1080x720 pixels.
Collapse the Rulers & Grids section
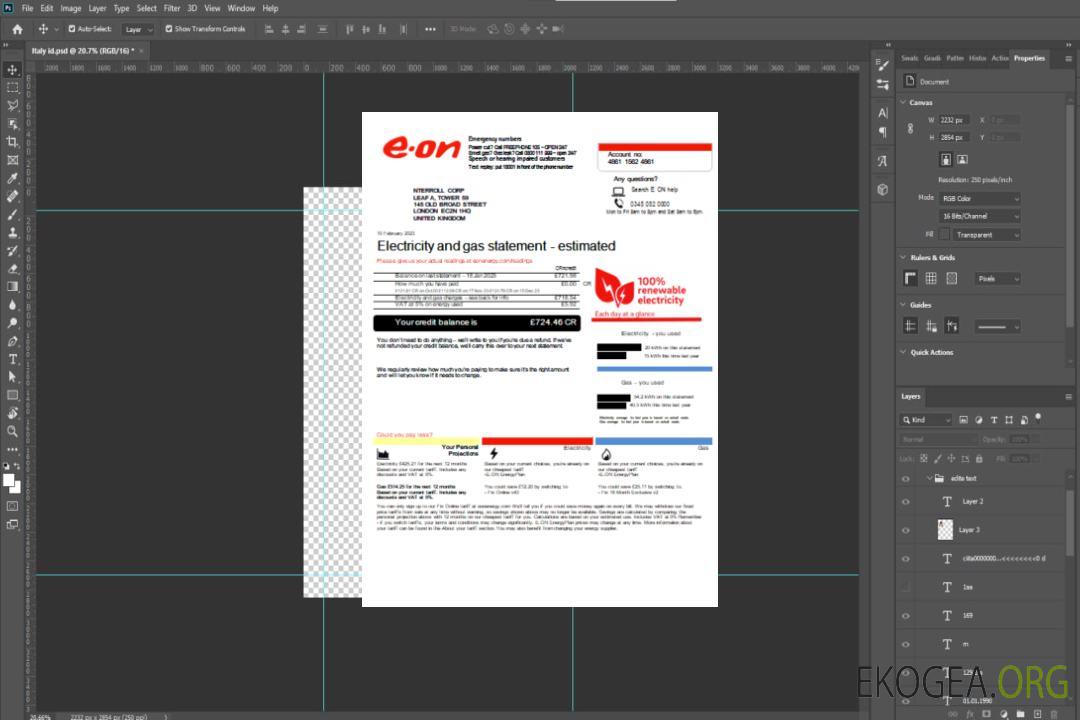click(x=902, y=258)
